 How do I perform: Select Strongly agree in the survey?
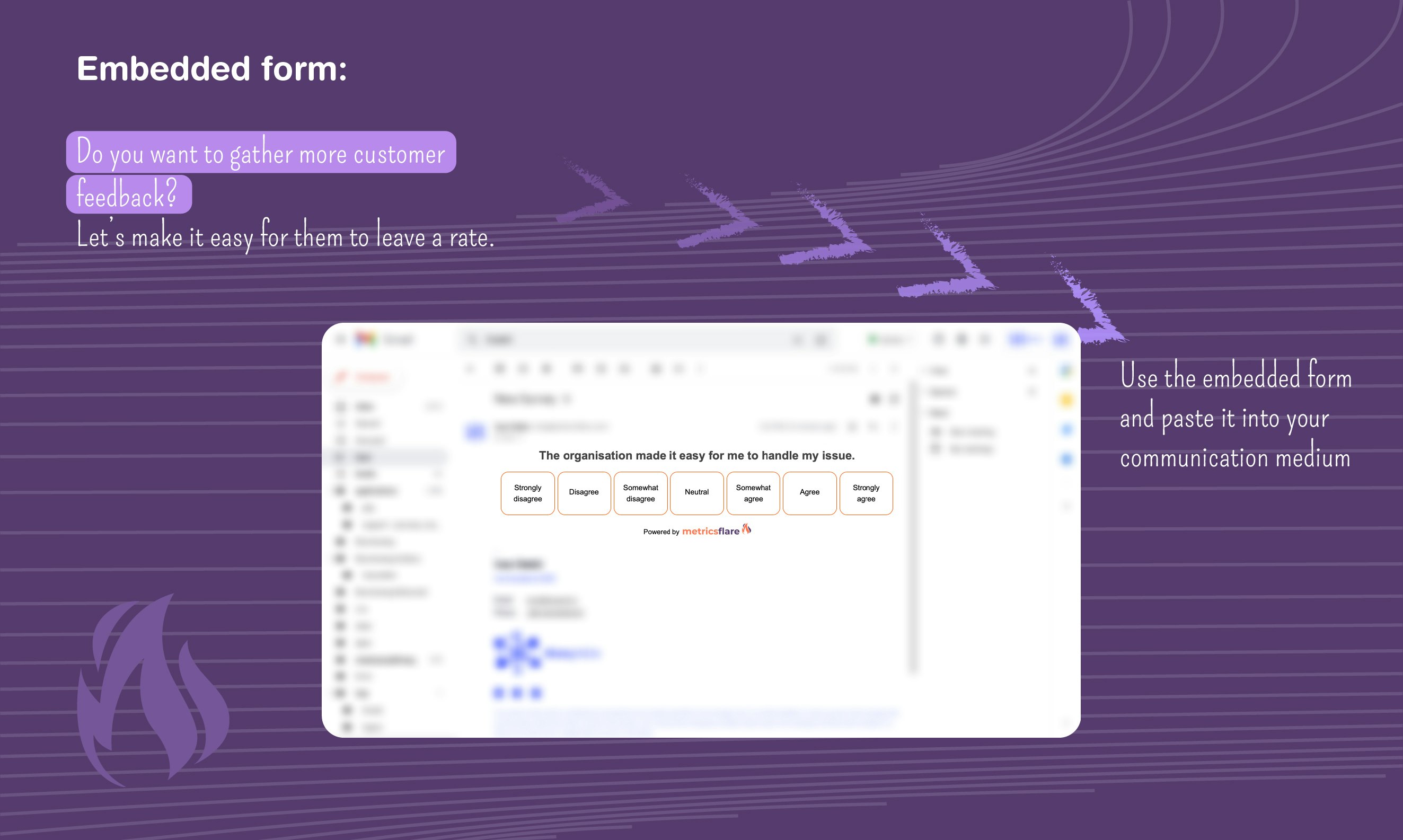pyautogui.click(x=866, y=493)
